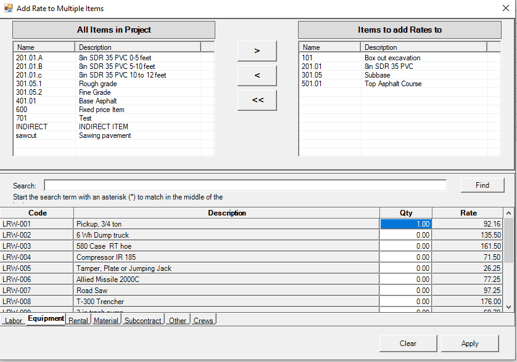Click Qty cell for Tamper, Plate or Jumping Jack
This screenshot has height=362, width=517.
click(406, 268)
